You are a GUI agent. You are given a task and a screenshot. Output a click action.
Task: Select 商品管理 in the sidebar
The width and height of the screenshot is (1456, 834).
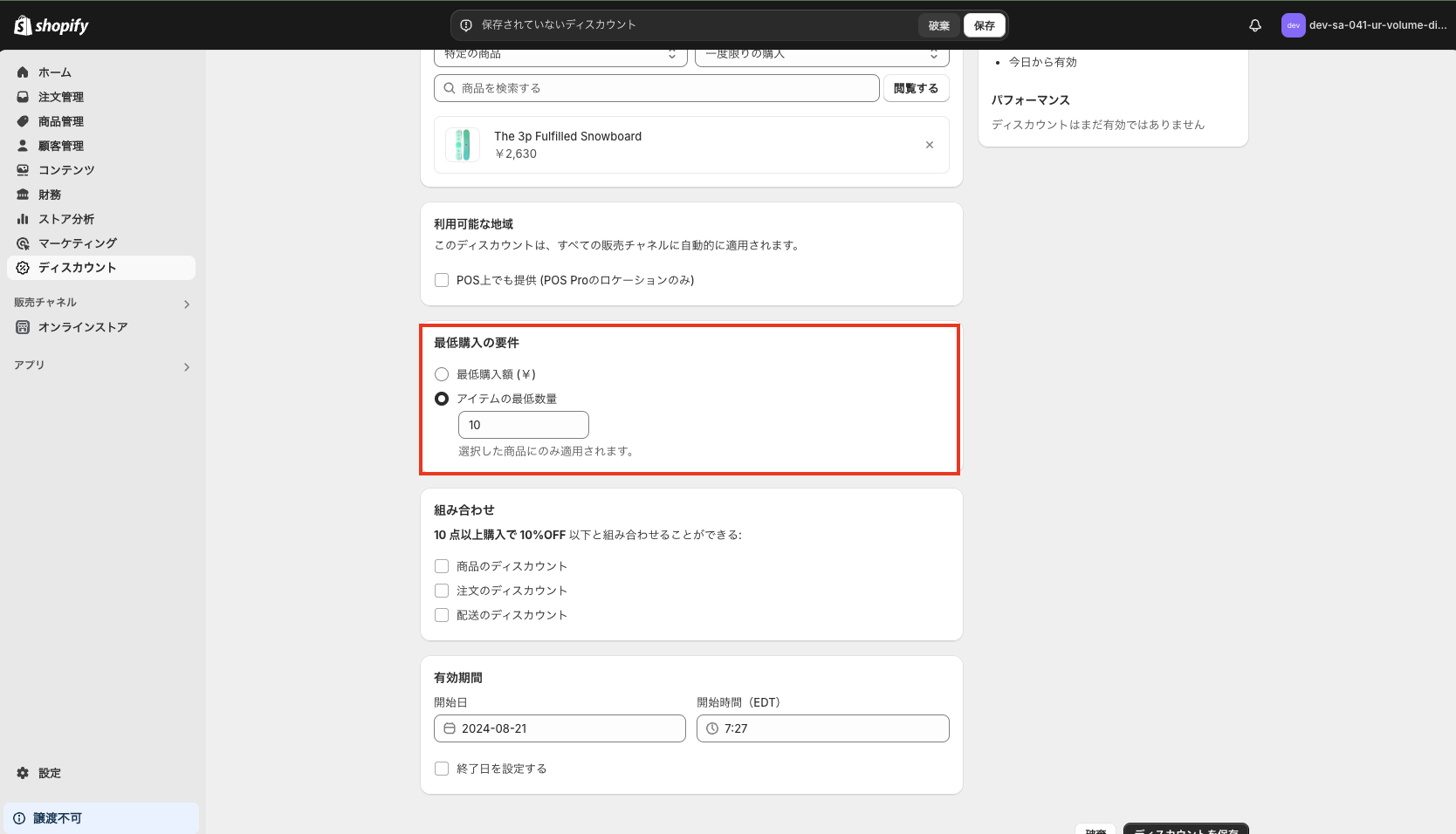pyautogui.click(x=62, y=121)
